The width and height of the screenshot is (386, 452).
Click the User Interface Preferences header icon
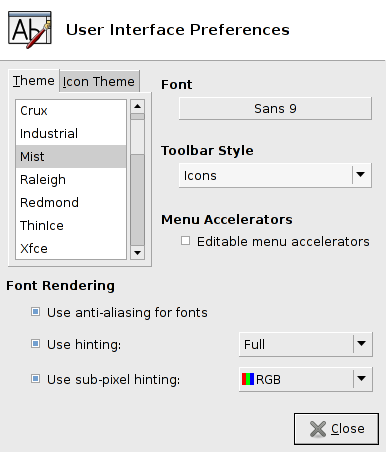click(x=30, y=30)
